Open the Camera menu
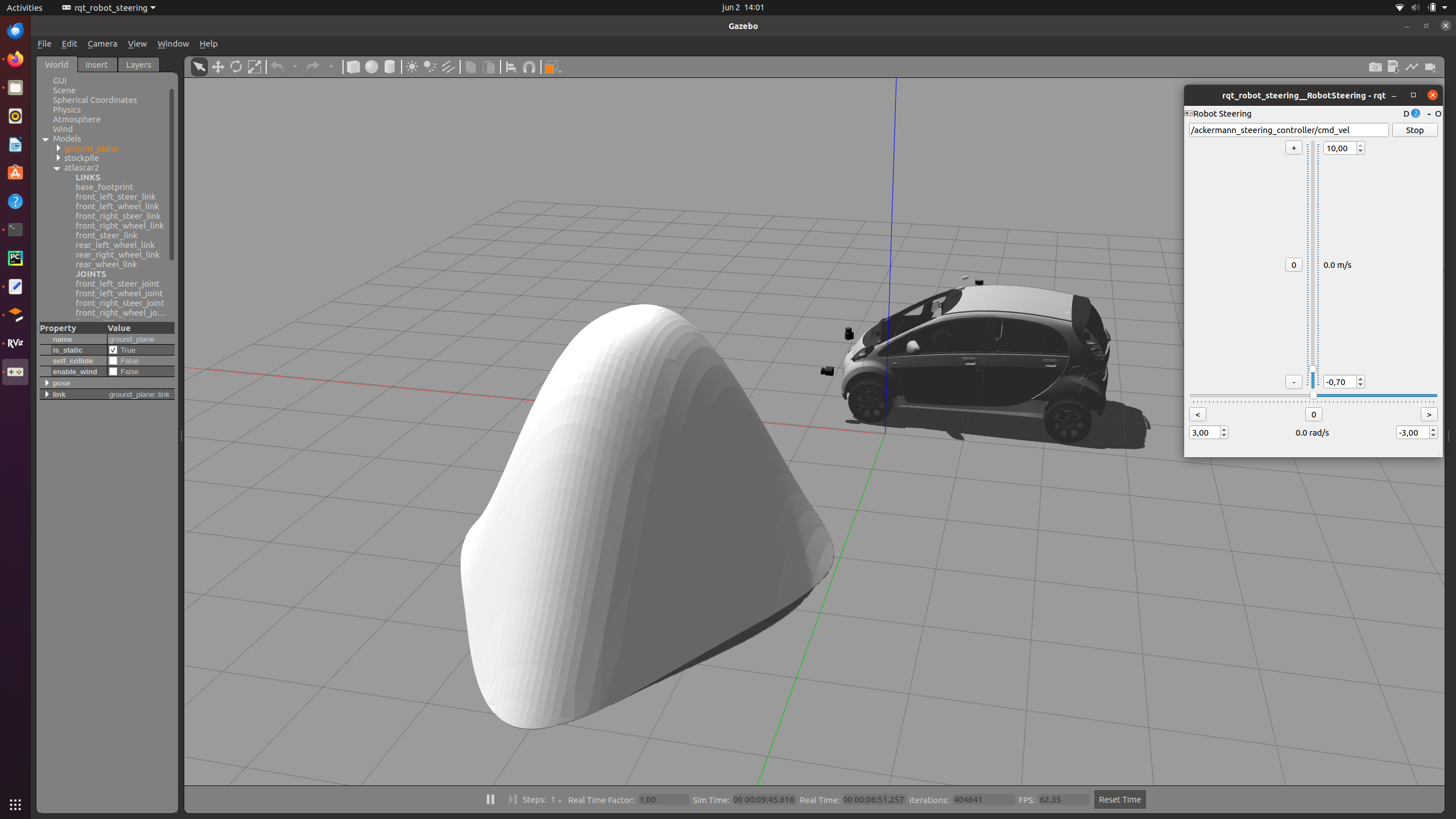The width and height of the screenshot is (1456, 819). click(x=102, y=43)
